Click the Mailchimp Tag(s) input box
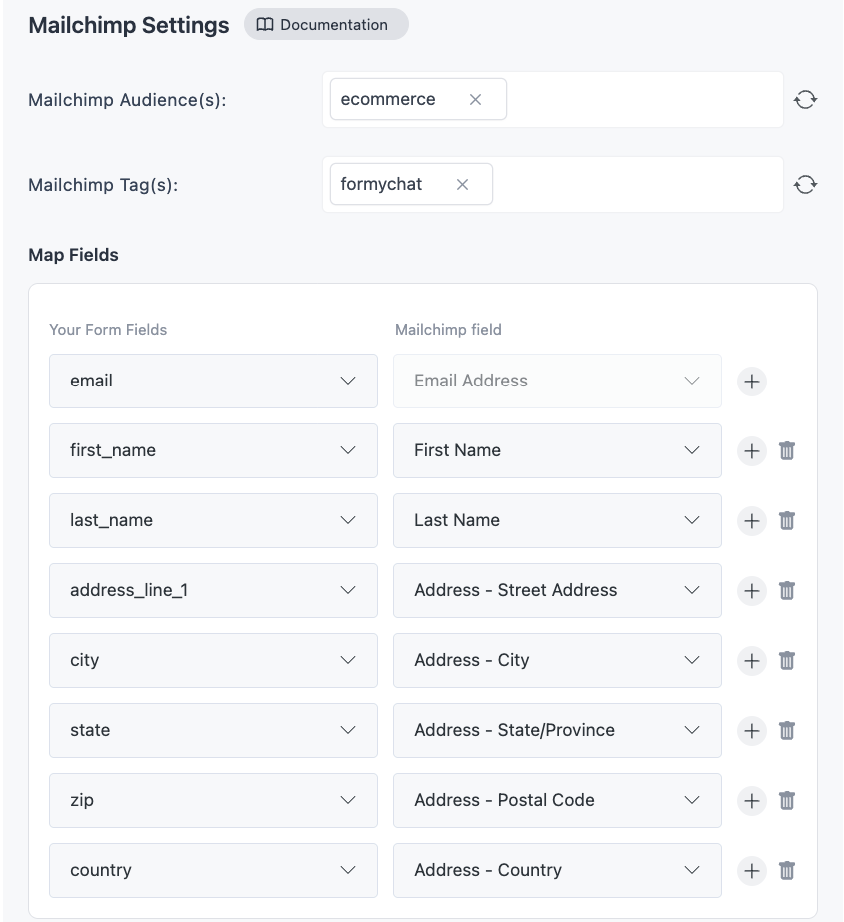The image size is (844, 922). [553, 185]
